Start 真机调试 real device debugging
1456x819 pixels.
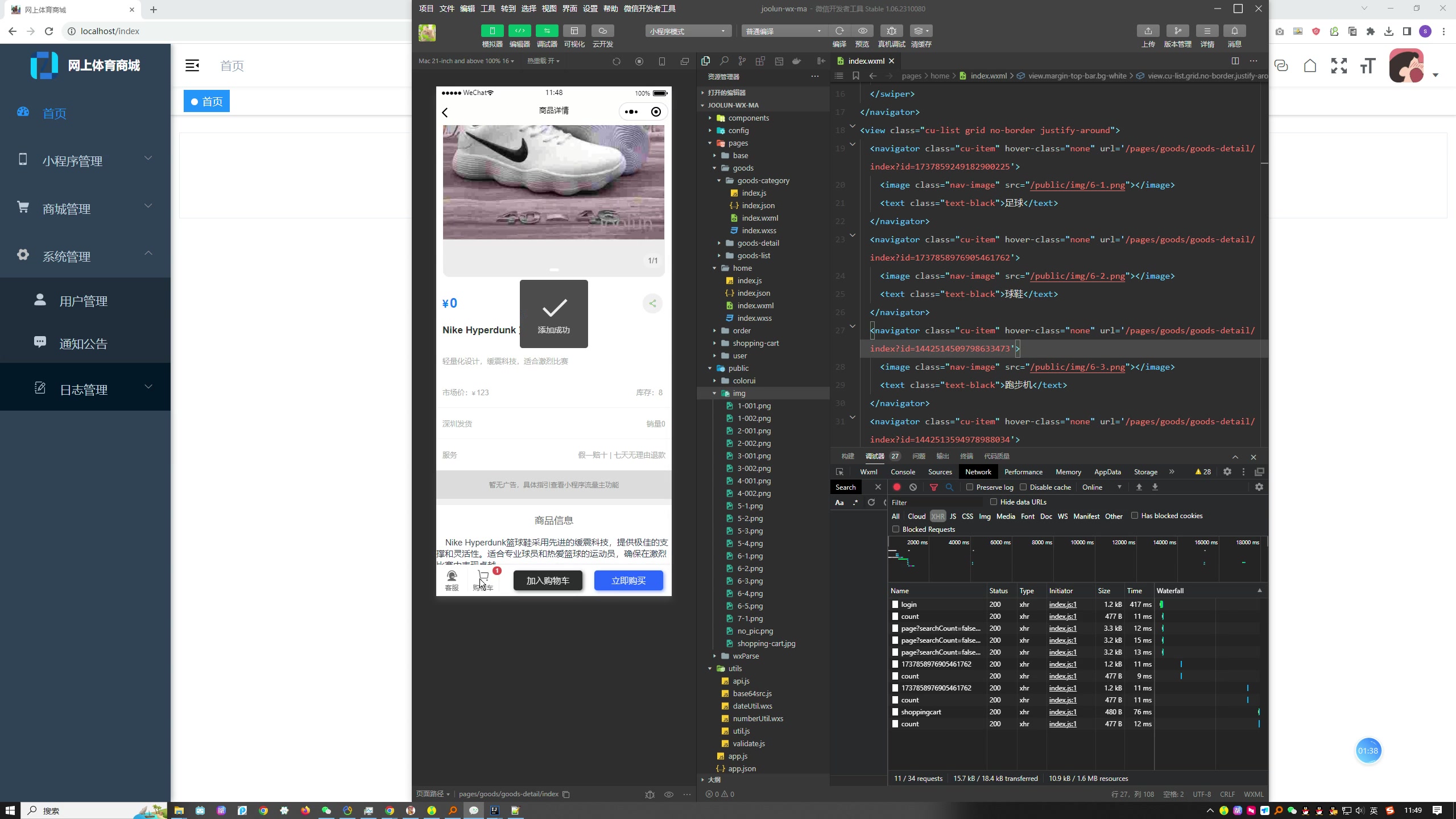coord(891,31)
